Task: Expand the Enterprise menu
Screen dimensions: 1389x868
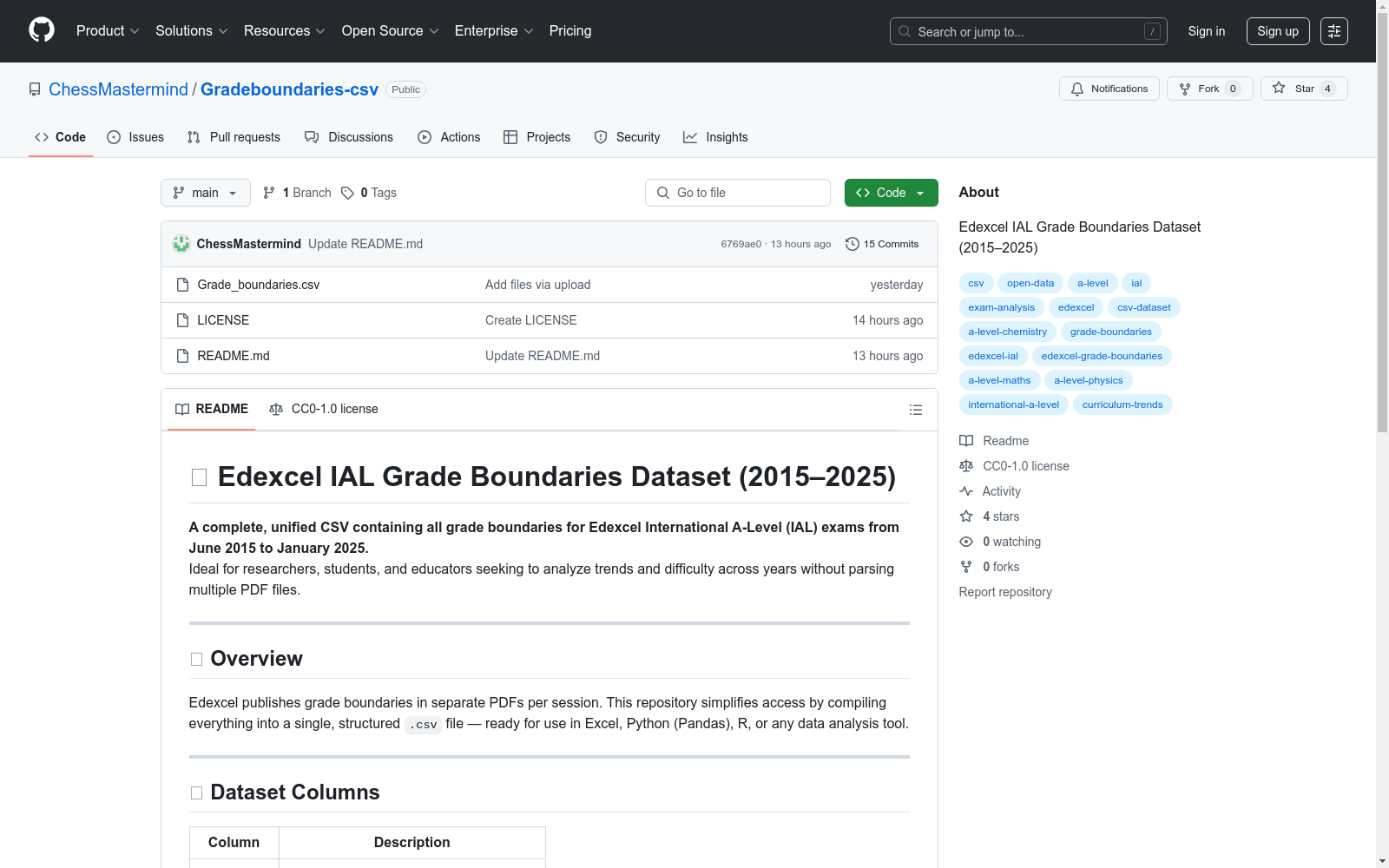Action: tap(494, 30)
